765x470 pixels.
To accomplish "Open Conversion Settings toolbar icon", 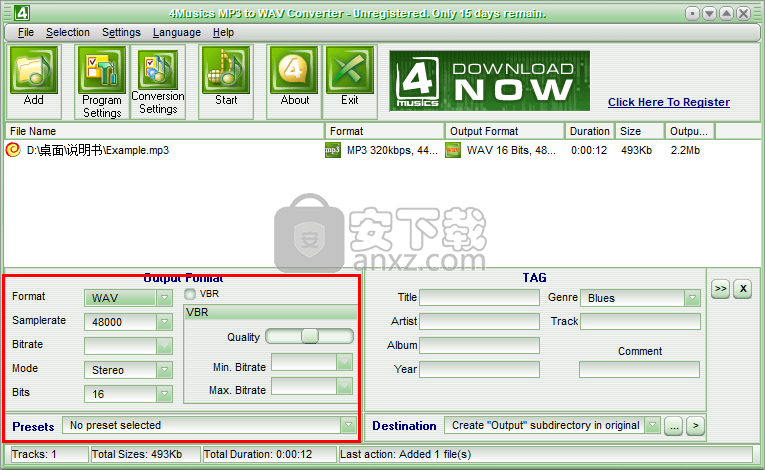I will 158,70.
